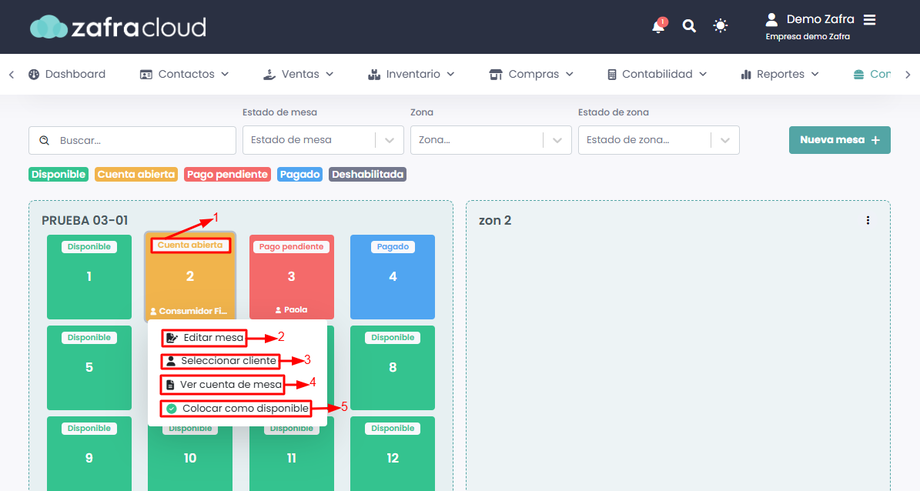Viewport: 920px width, 491px height.
Task: Click the Consumidor Fi... customer label on table 2
Action: [189, 311]
